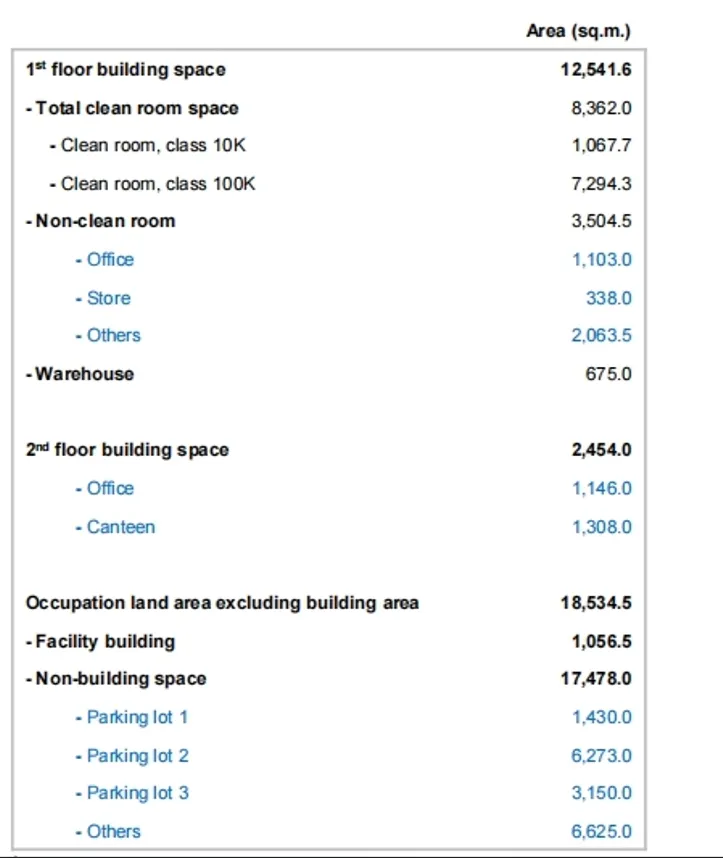The image size is (723, 858).
Task: Click the Clean room, class 100K label
Action: tap(152, 184)
